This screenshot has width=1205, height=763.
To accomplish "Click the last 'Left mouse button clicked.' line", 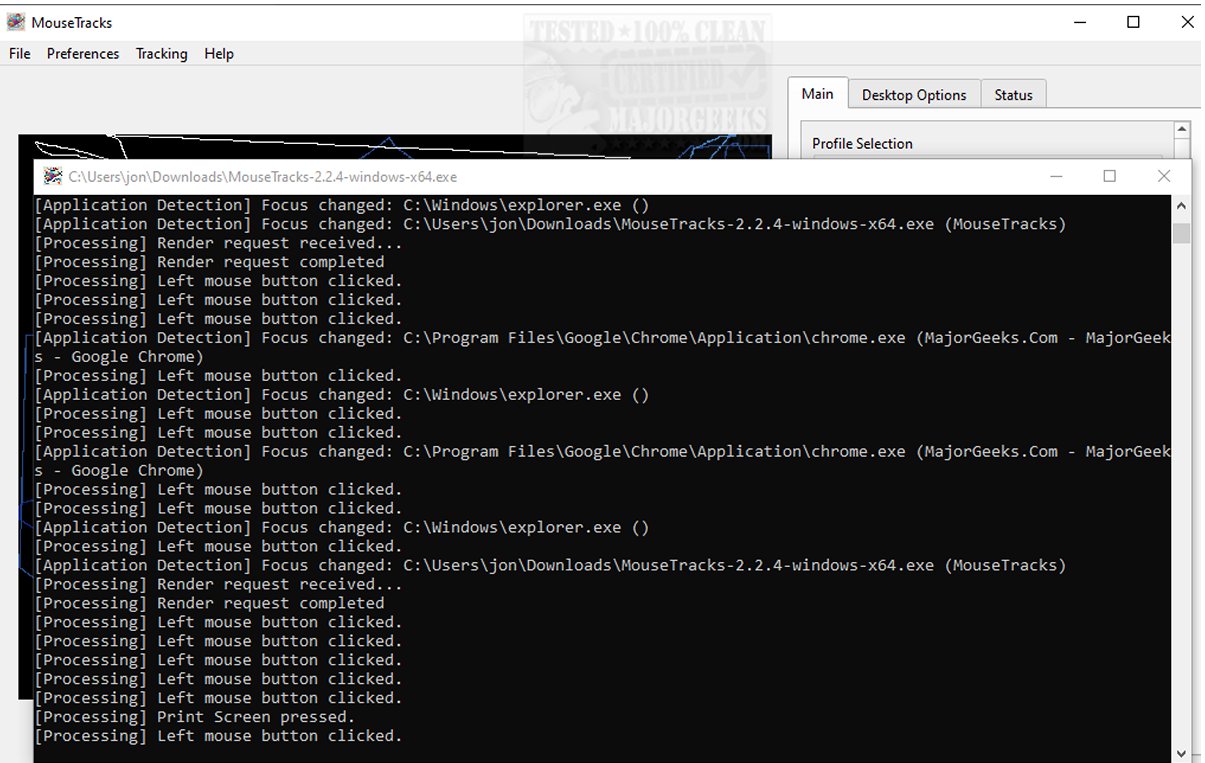I will pyautogui.click(x=218, y=736).
